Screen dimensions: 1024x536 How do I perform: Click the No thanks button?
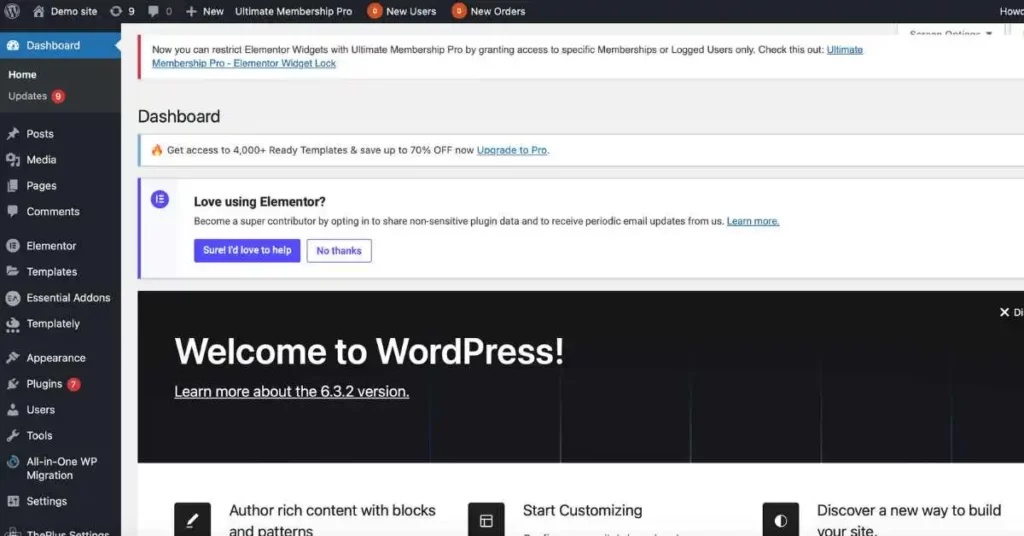pyautogui.click(x=339, y=251)
